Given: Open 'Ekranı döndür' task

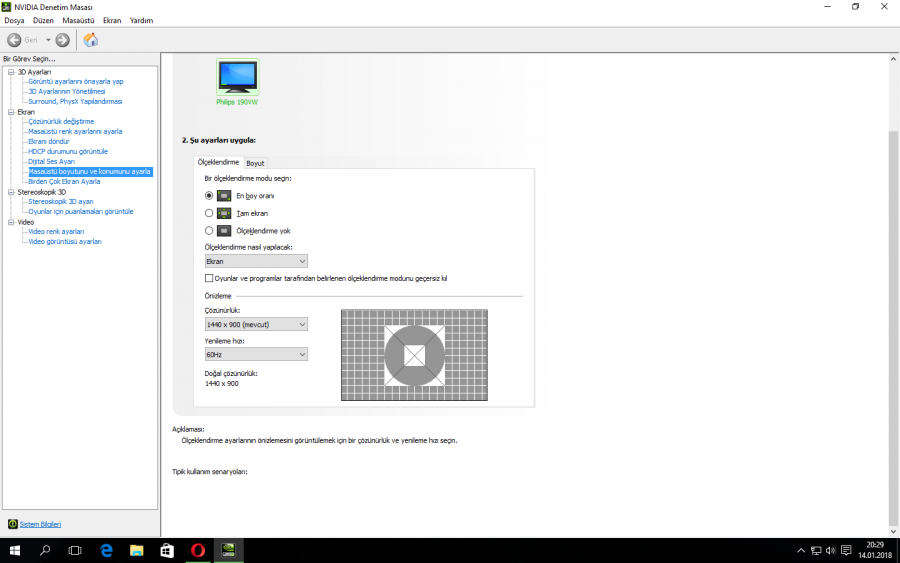Looking at the screenshot, I should [x=49, y=142].
